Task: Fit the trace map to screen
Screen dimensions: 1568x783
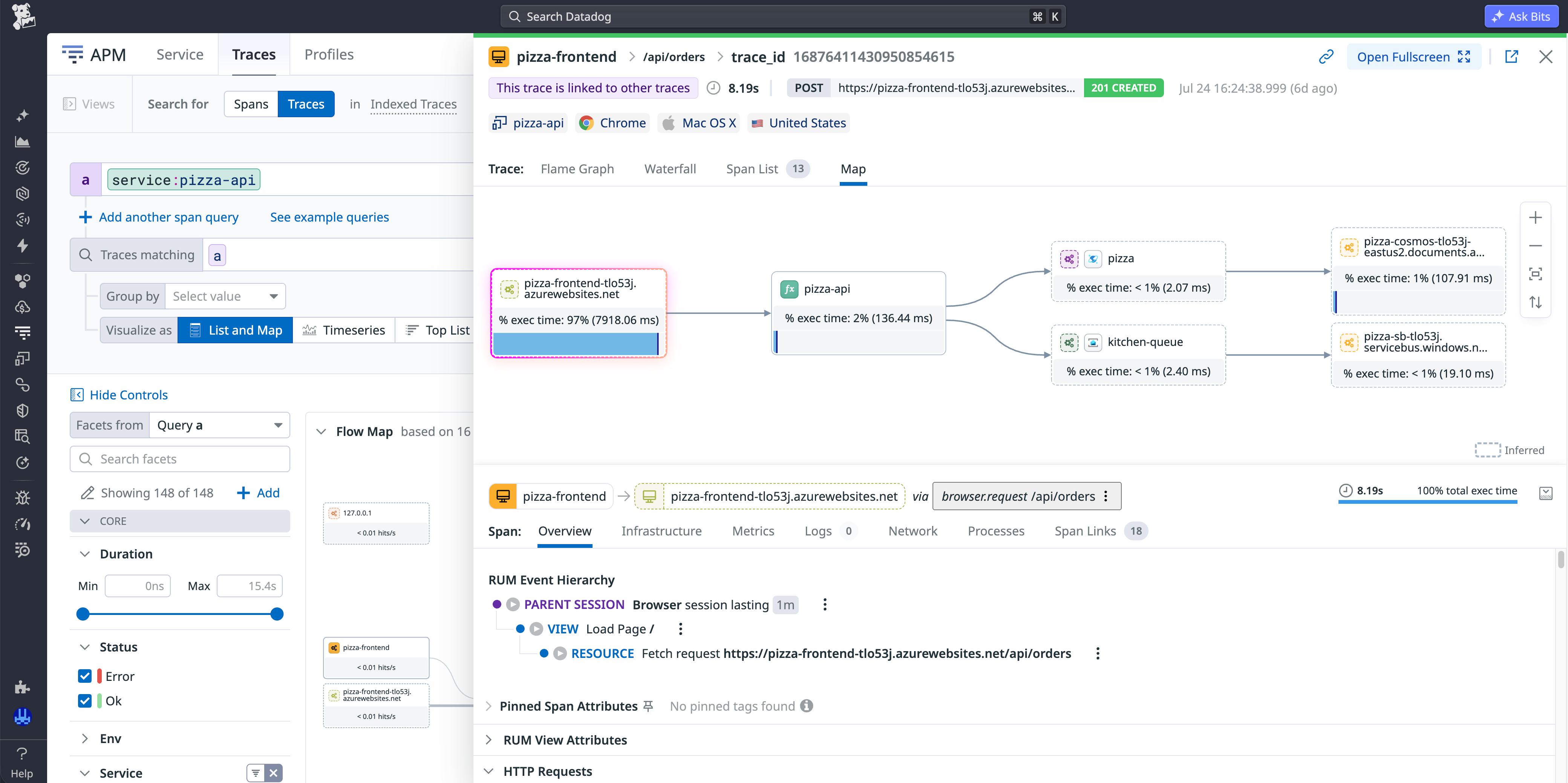Action: tap(1535, 274)
